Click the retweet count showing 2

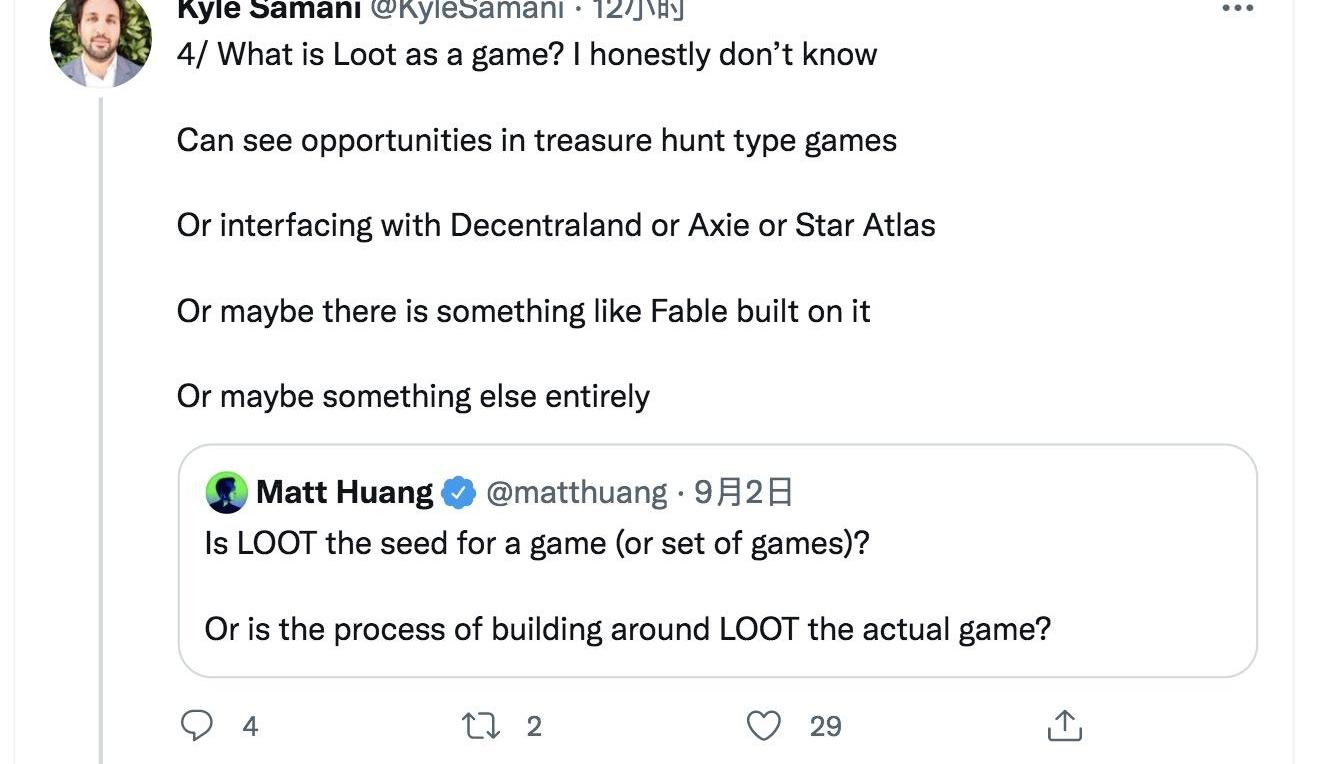point(534,726)
